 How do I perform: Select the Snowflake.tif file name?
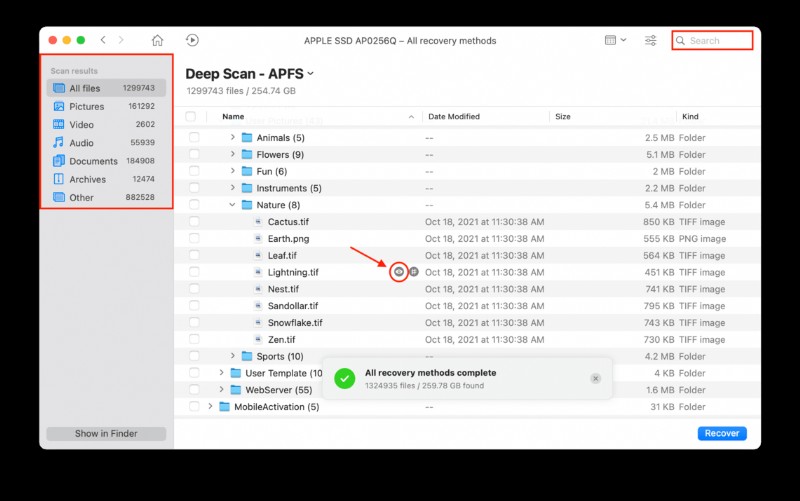(x=295, y=322)
